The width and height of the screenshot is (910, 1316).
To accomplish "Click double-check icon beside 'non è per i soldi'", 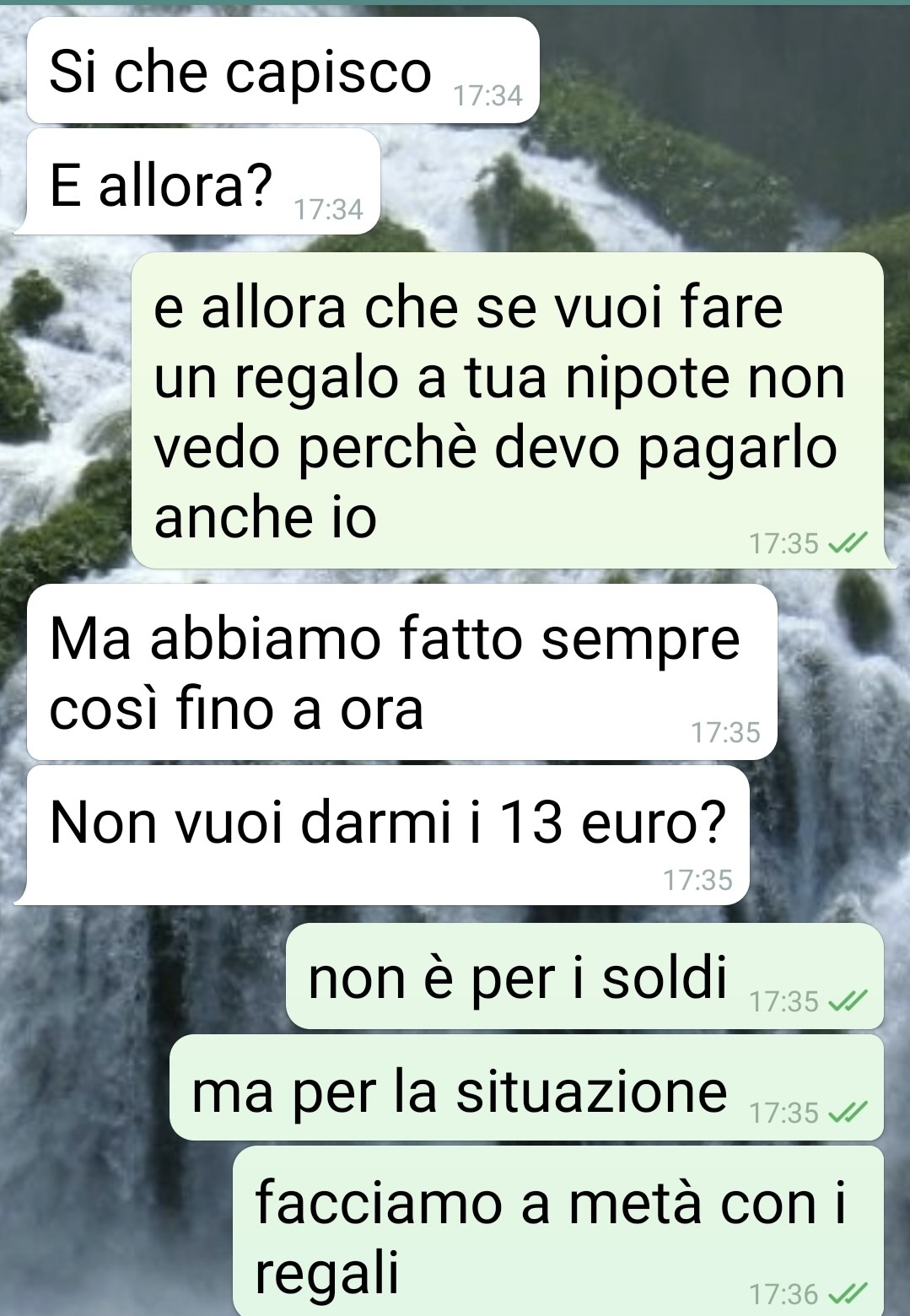I will 847,1001.
